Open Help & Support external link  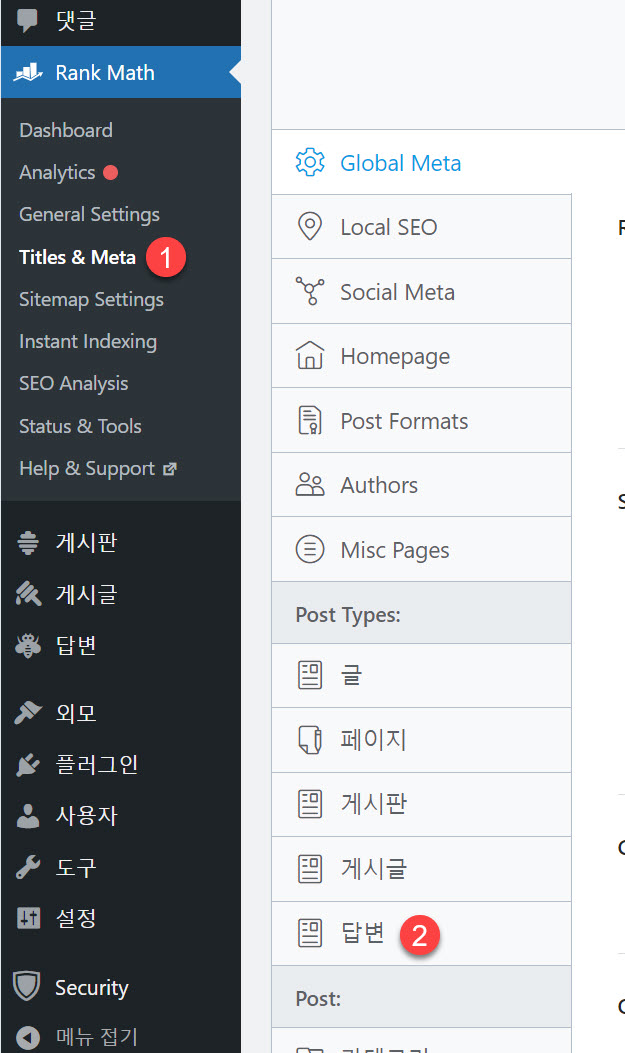(x=88, y=467)
